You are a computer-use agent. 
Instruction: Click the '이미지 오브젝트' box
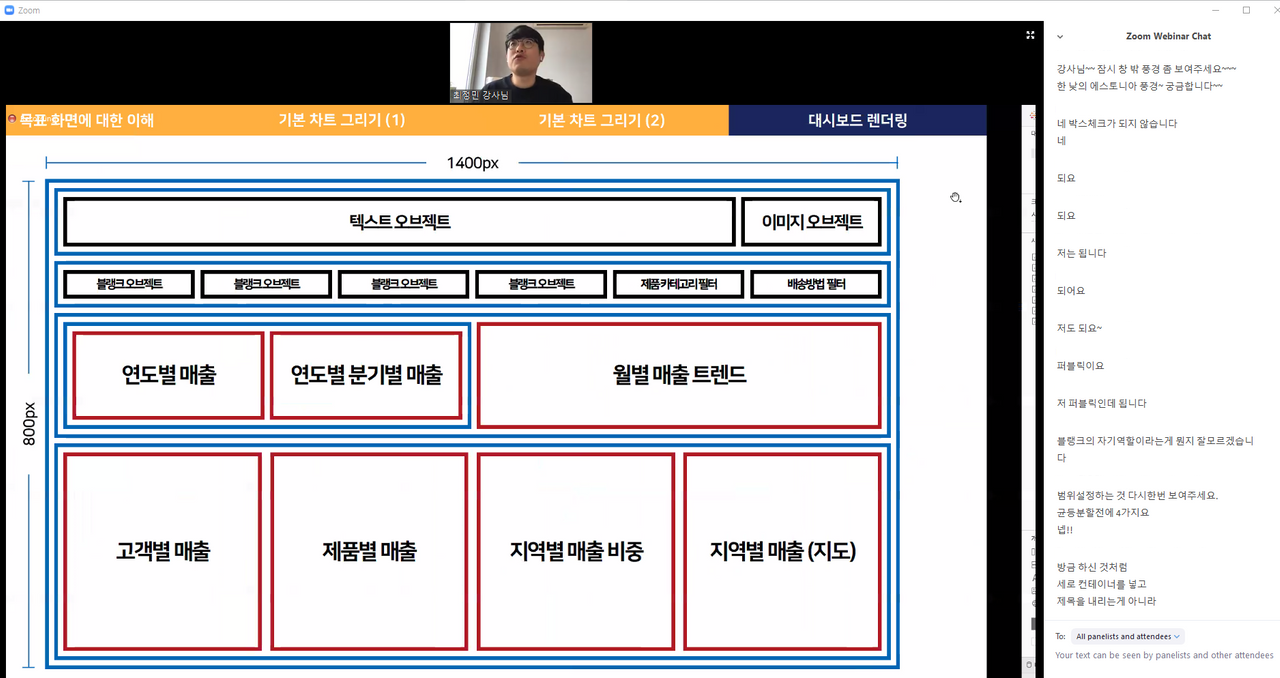811,222
